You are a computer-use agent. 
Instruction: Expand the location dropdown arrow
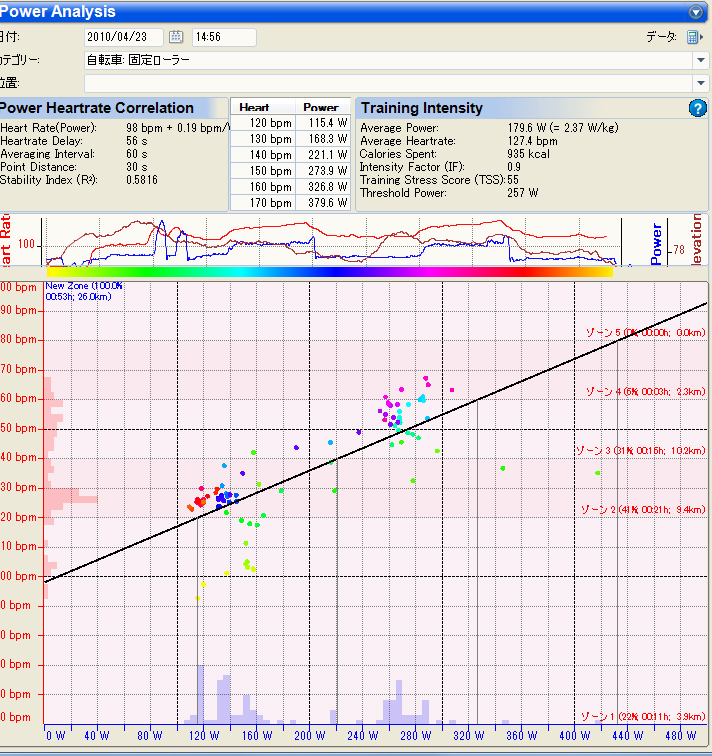tap(700, 83)
